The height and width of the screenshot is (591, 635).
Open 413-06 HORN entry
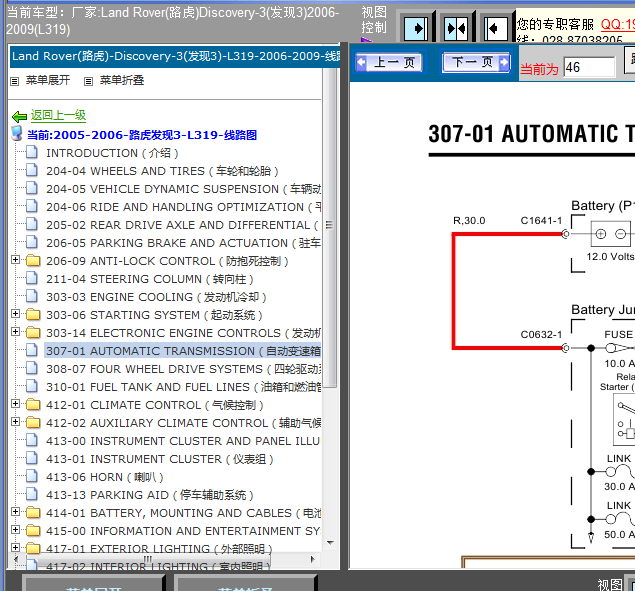pos(105,477)
